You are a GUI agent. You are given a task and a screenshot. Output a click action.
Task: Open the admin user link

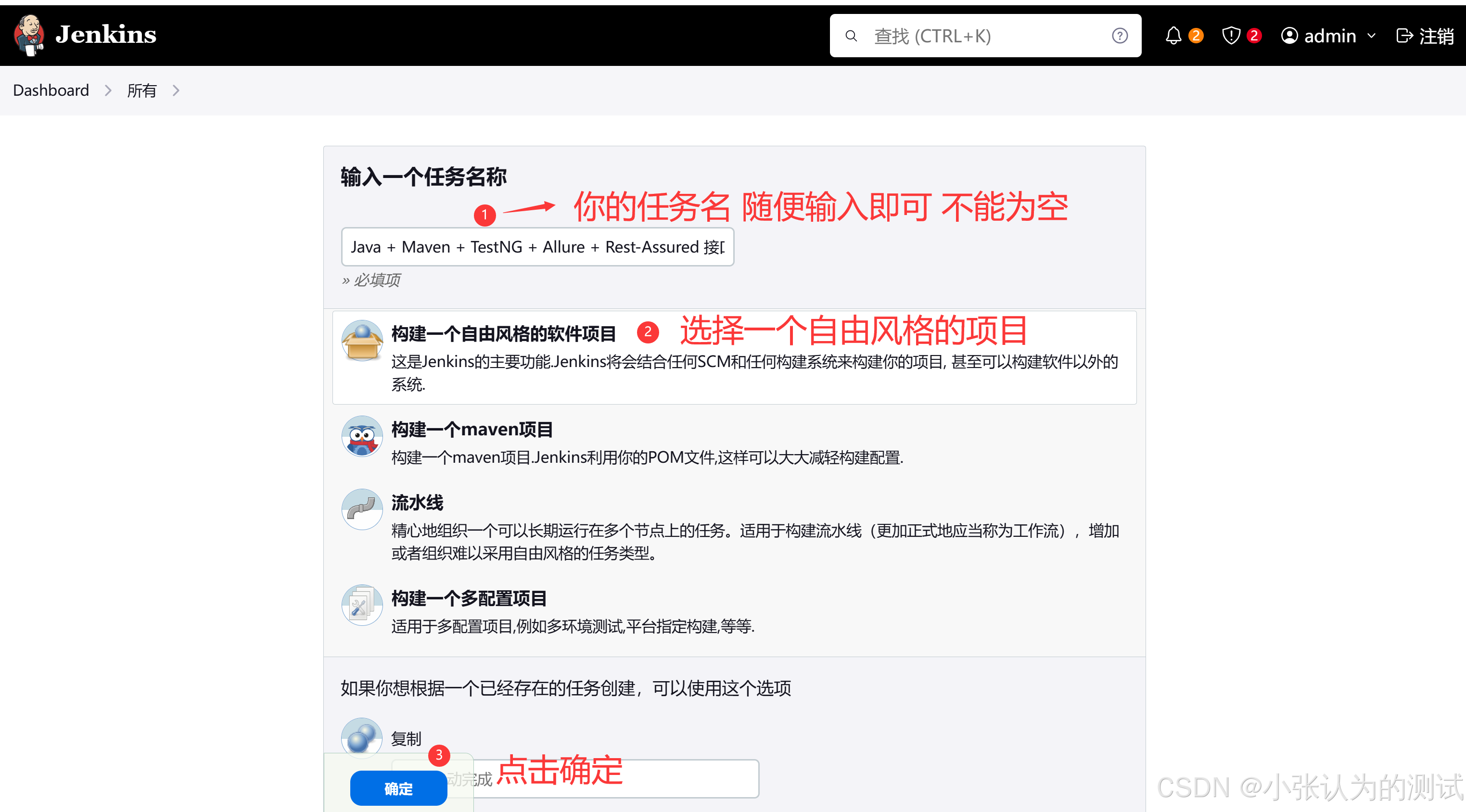[1329, 36]
